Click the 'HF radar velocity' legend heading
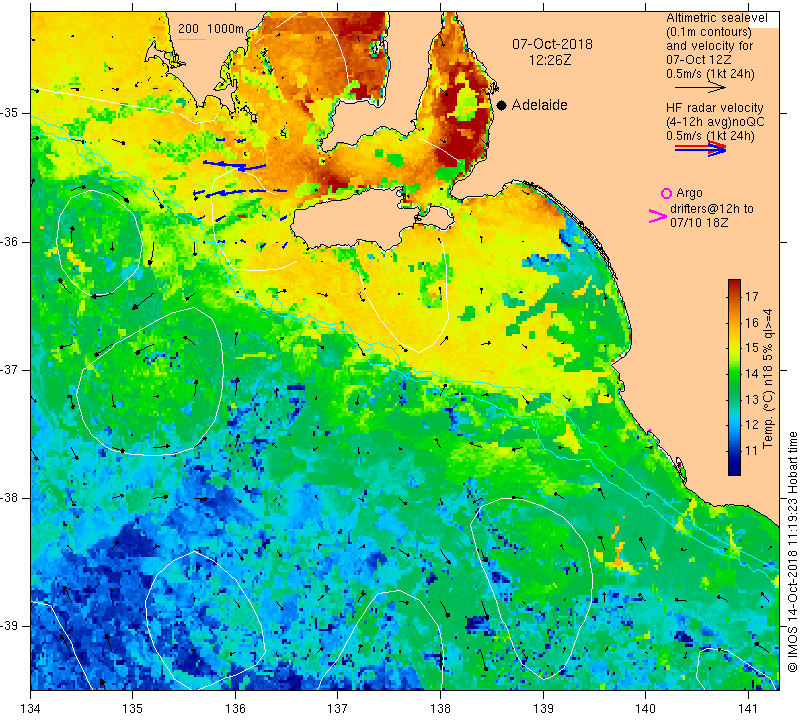 point(714,108)
